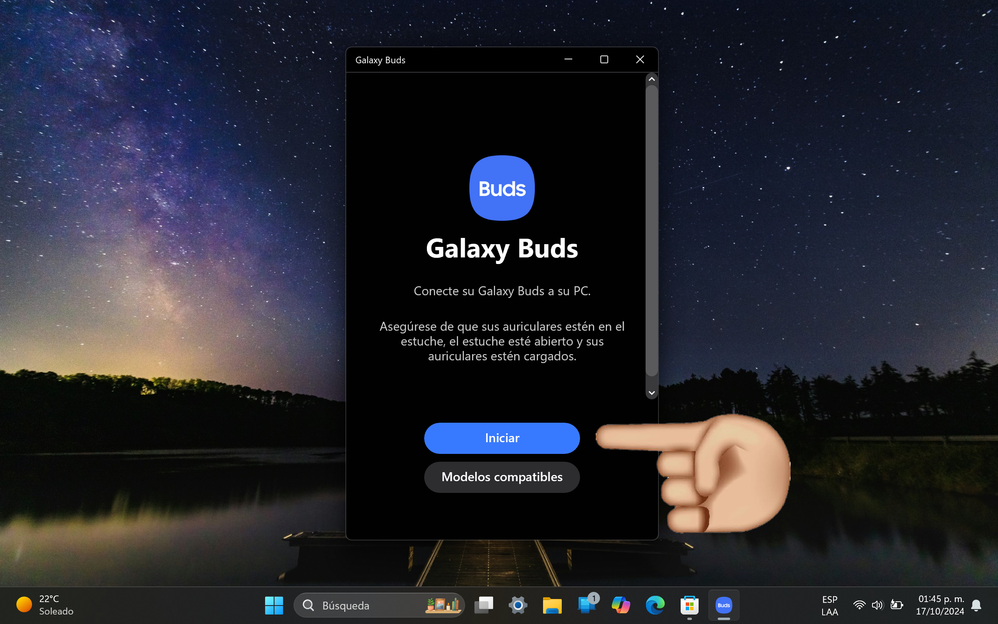Open Modelos compatibles list
The width and height of the screenshot is (998, 624).
[x=502, y=477]
